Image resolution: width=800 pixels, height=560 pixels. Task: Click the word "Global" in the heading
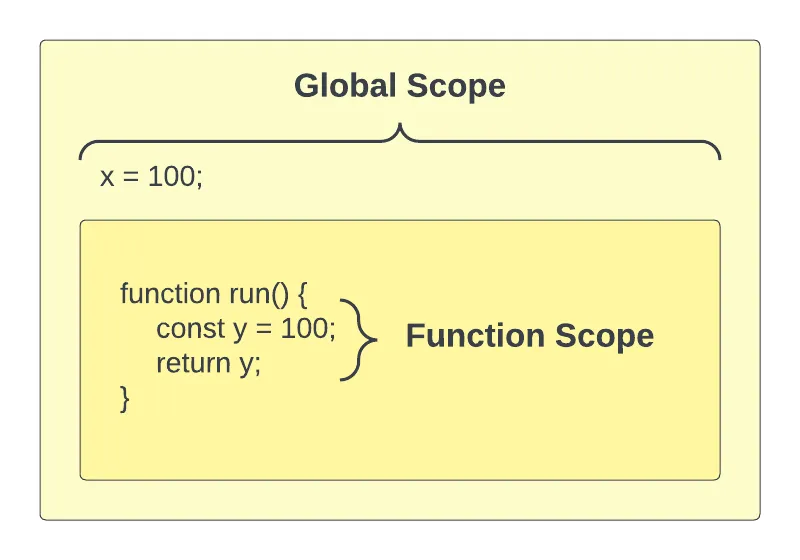[x=344, y=86]
